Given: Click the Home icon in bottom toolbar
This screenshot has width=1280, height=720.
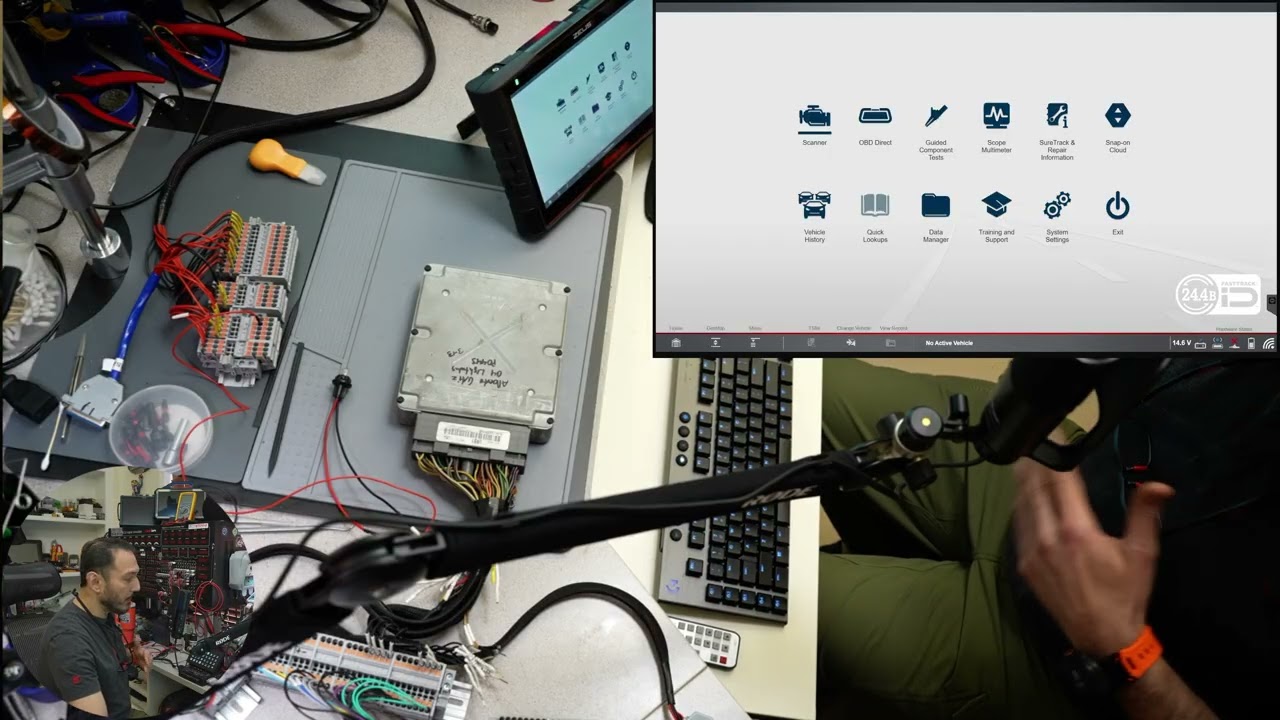Looking at the screenshot, I should pyautogui.click(x=676, y=343).
